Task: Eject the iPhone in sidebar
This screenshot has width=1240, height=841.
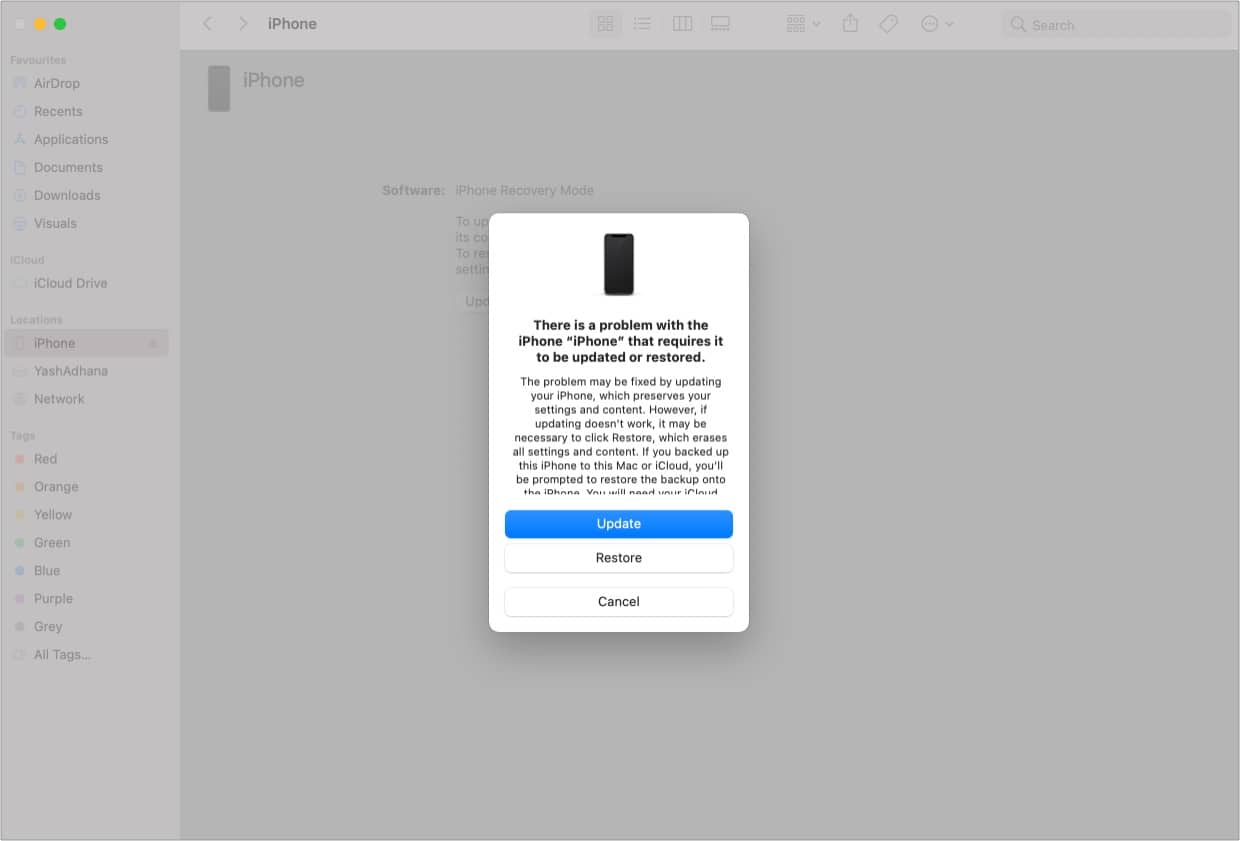Action: pyautogui.click(x=153, y=344)
